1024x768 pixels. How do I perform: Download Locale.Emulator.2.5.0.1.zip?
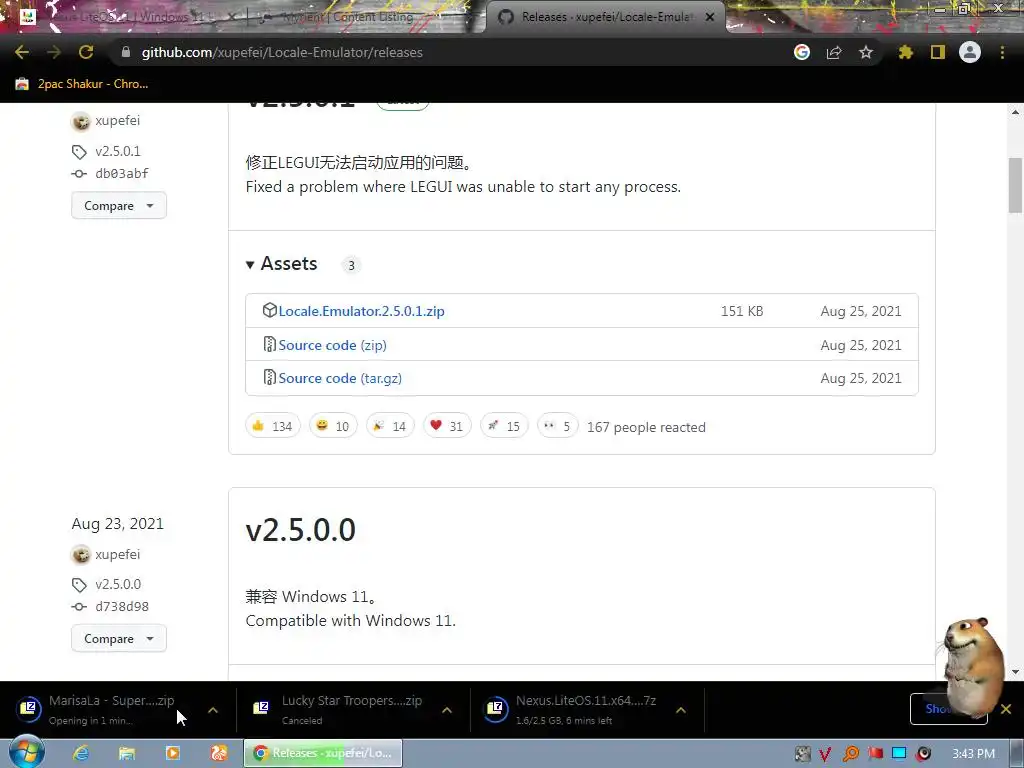coord(361,312)
